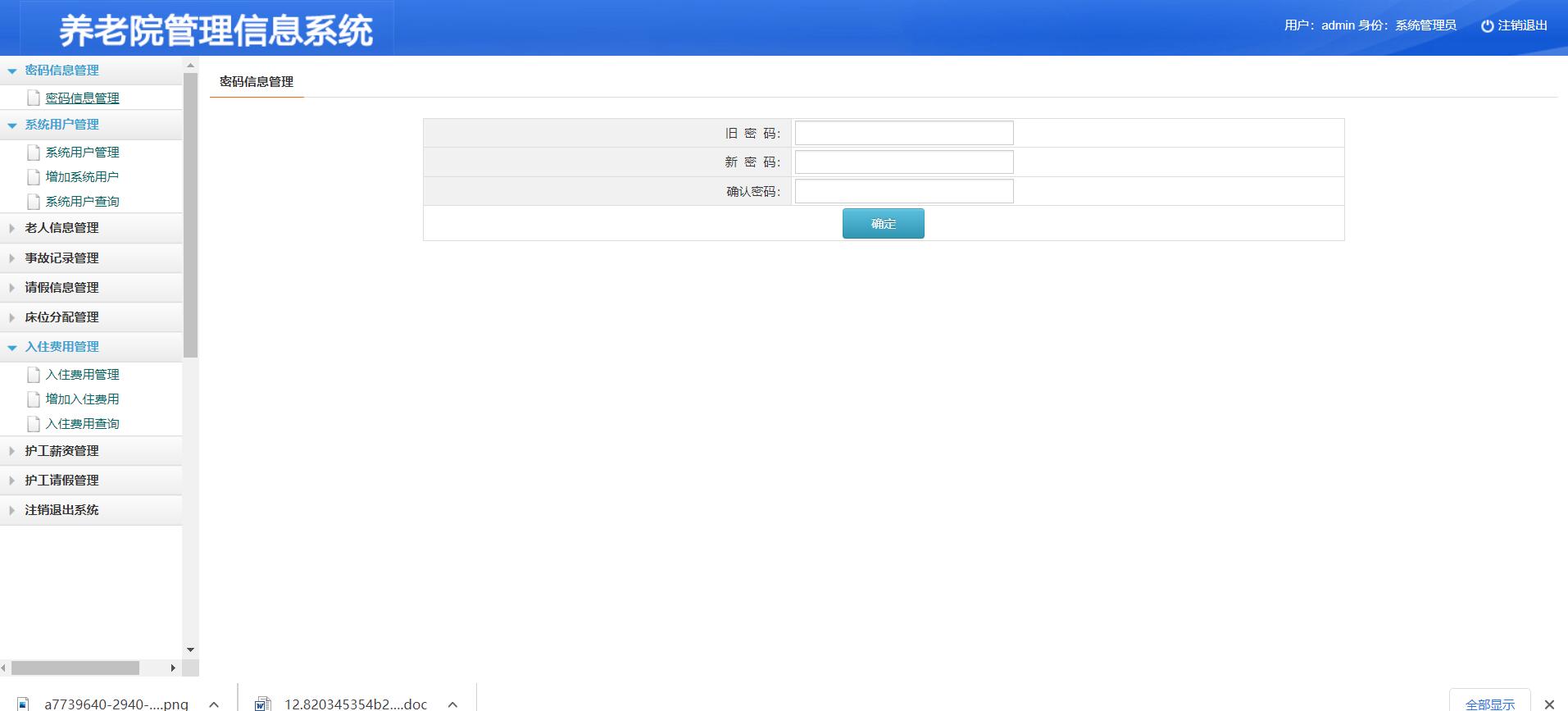Open the 增加系统用户 sidebar link
Screen dimensions: 1568x711
pos(82,176)
